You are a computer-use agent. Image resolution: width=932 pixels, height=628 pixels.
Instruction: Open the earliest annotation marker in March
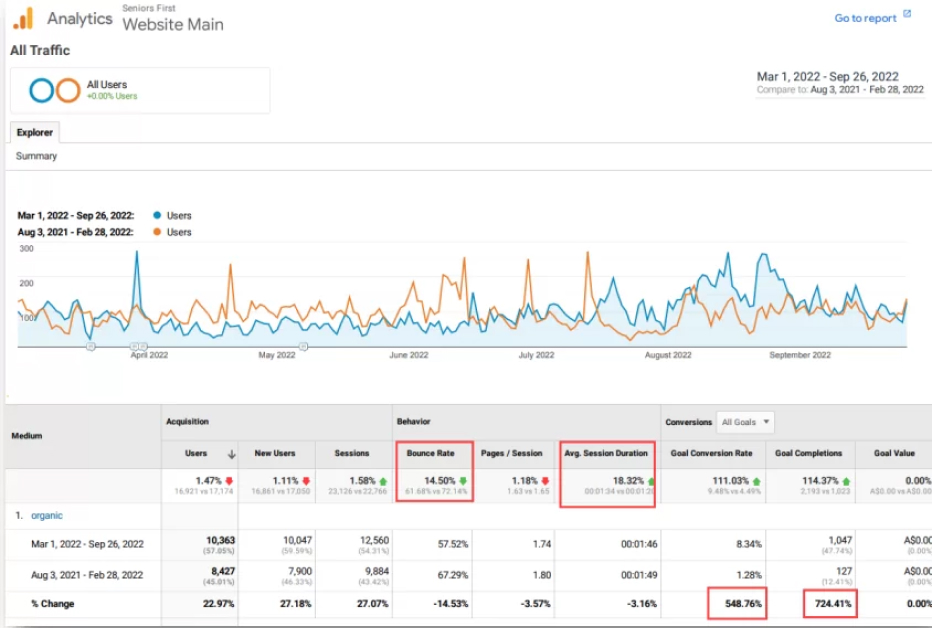pos(90,346)
